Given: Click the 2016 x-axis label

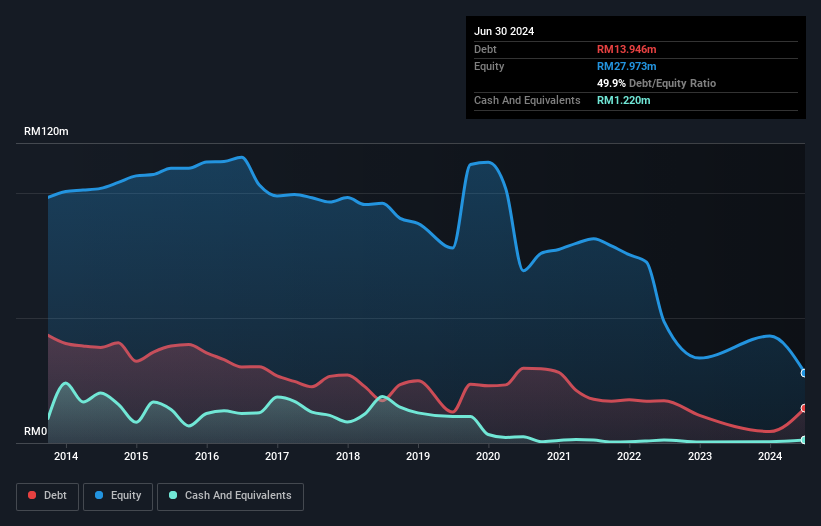Looking at the screenshot, I should click(x=207, y=456).
